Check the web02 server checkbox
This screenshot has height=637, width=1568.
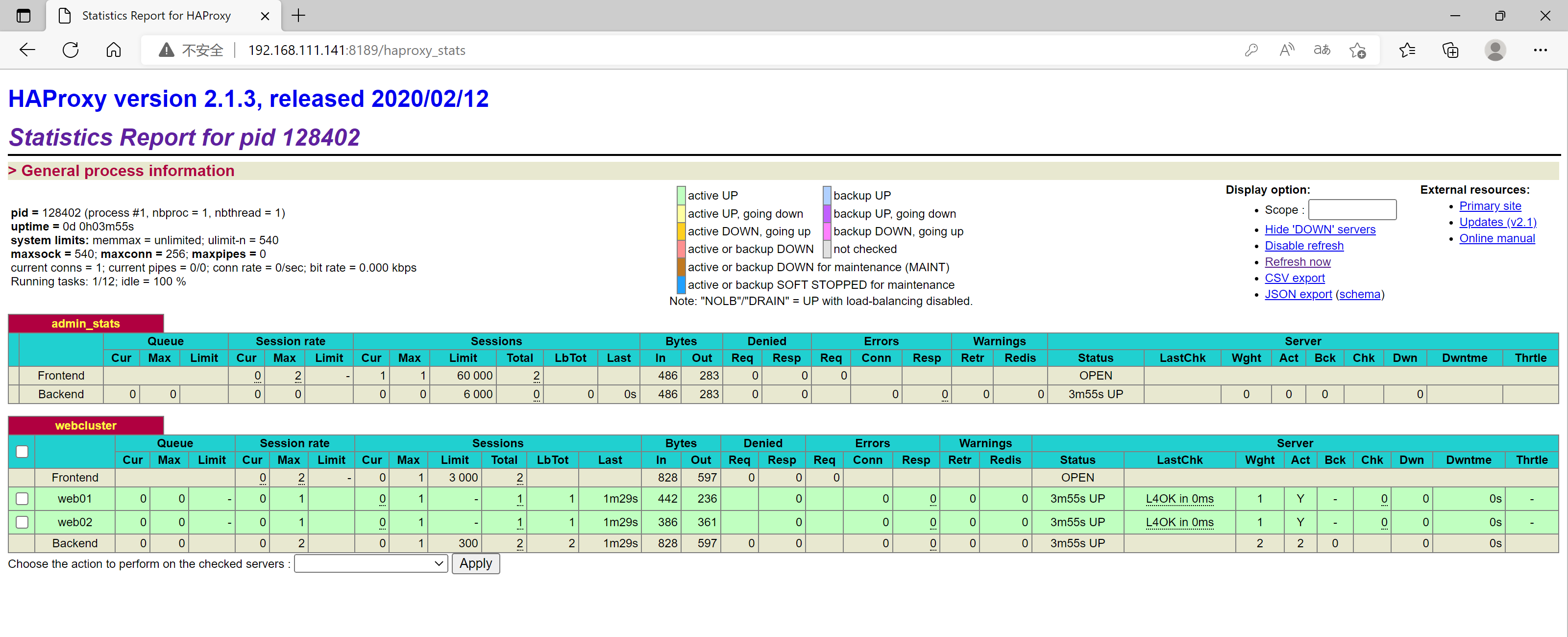click(22, 522)
